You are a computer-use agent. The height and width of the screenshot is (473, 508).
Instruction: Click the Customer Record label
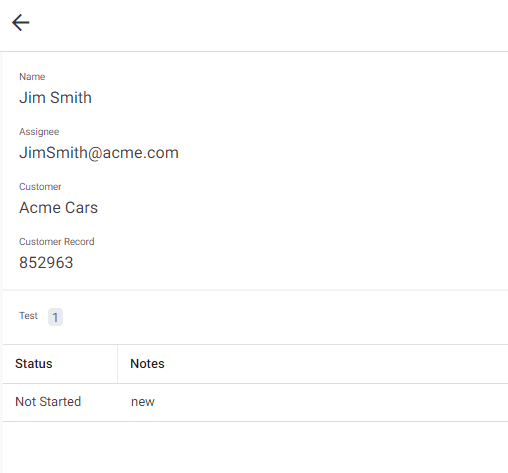click(x=57, y=242)
